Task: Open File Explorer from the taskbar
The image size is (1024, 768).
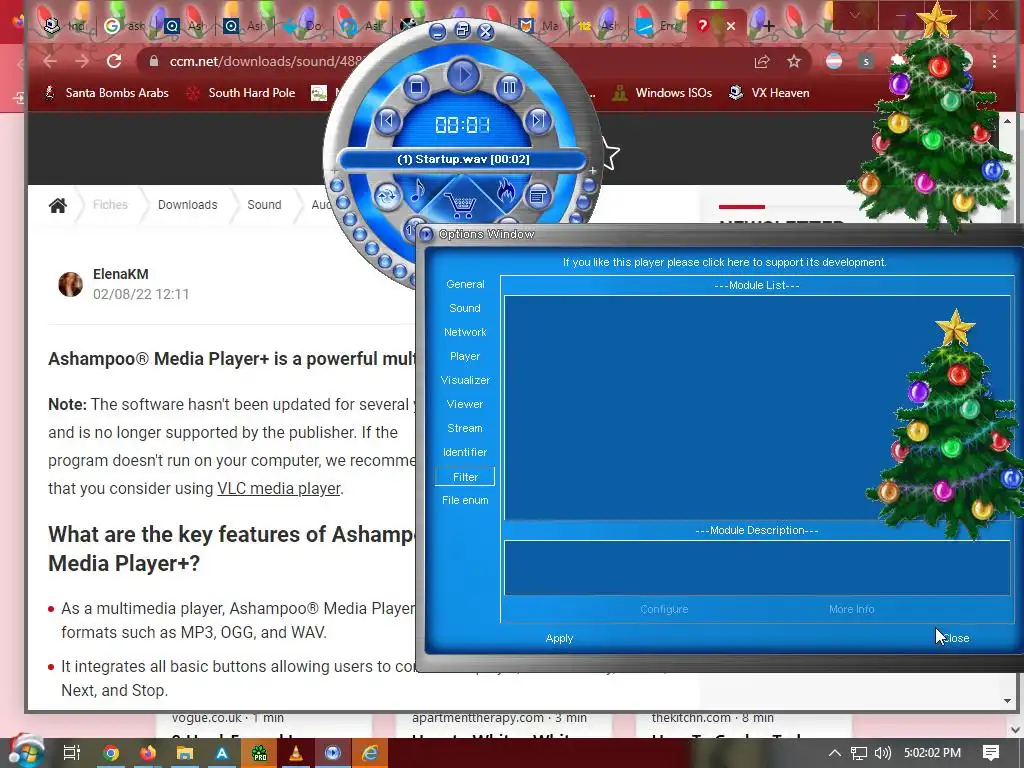Action: 185,753
